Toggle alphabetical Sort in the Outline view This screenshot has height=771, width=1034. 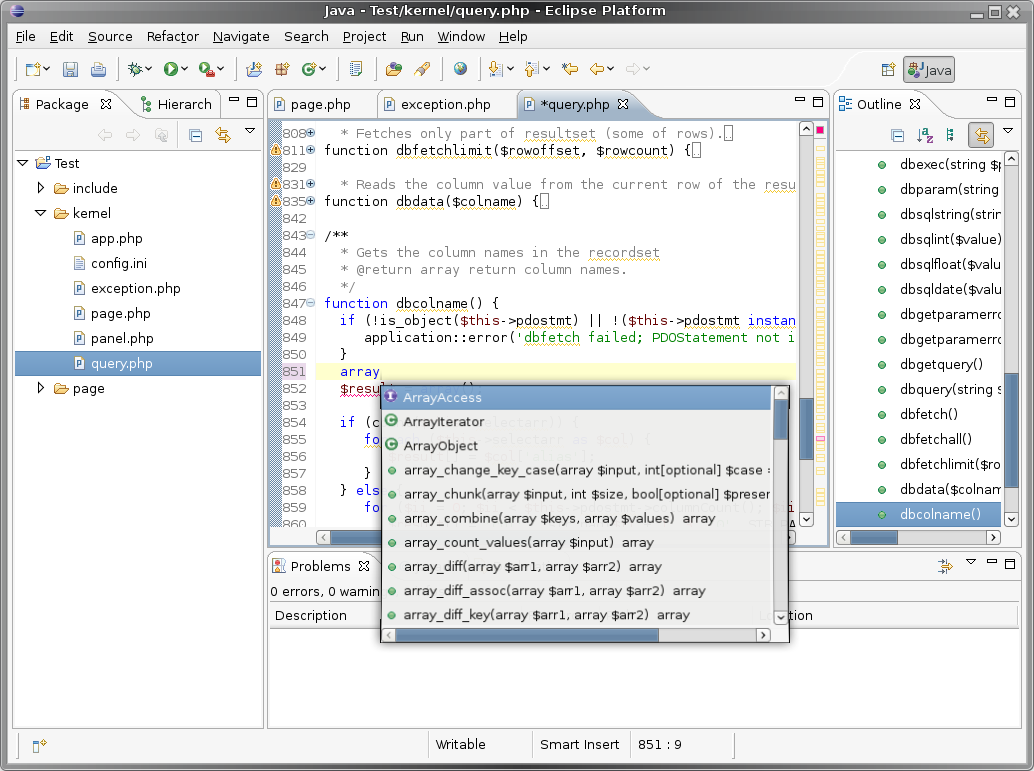(925, 136)
